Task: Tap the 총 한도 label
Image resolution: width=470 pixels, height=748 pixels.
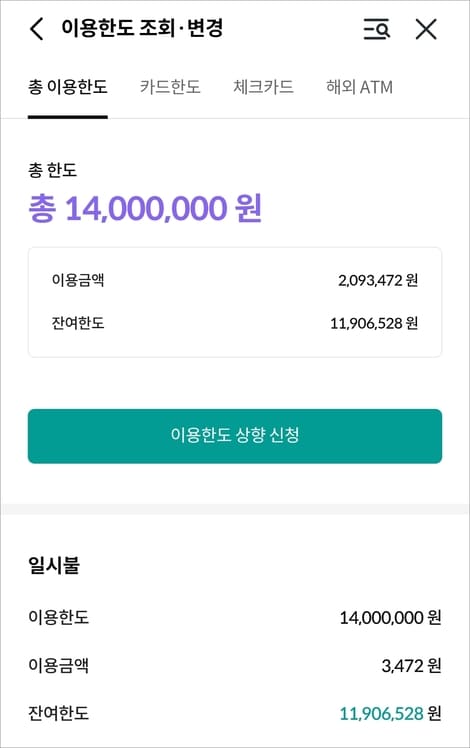Action: pos(52,170)
